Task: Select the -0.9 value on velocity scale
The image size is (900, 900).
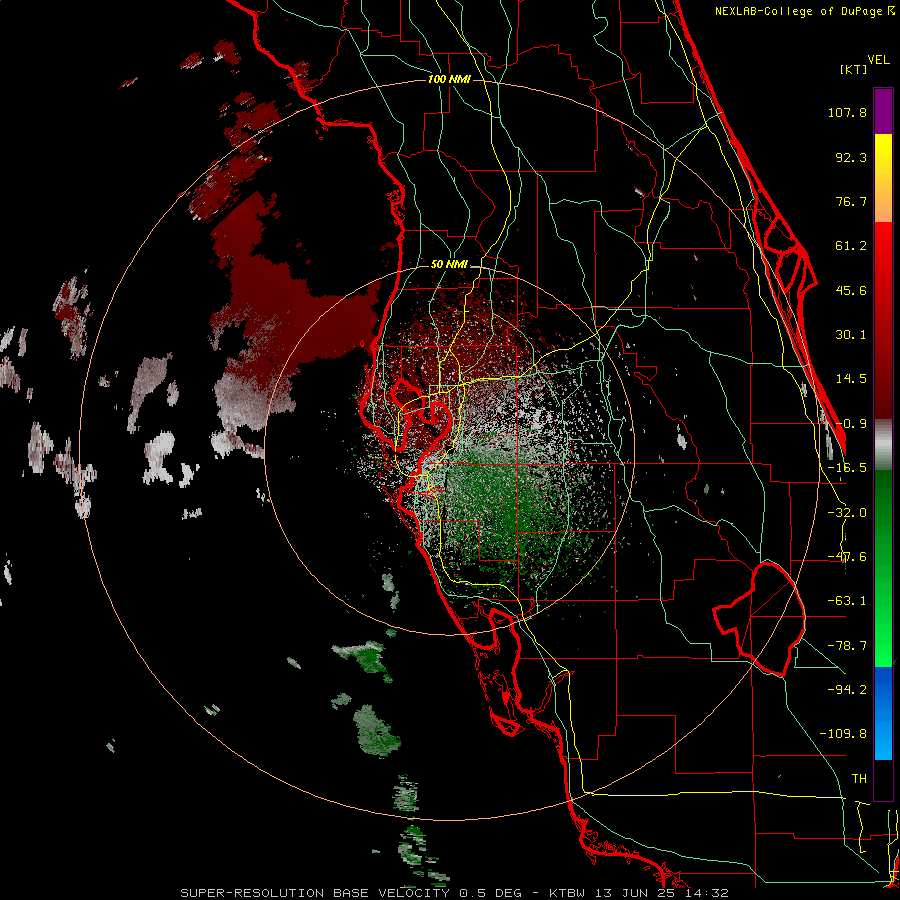Action: pos(851,424)
